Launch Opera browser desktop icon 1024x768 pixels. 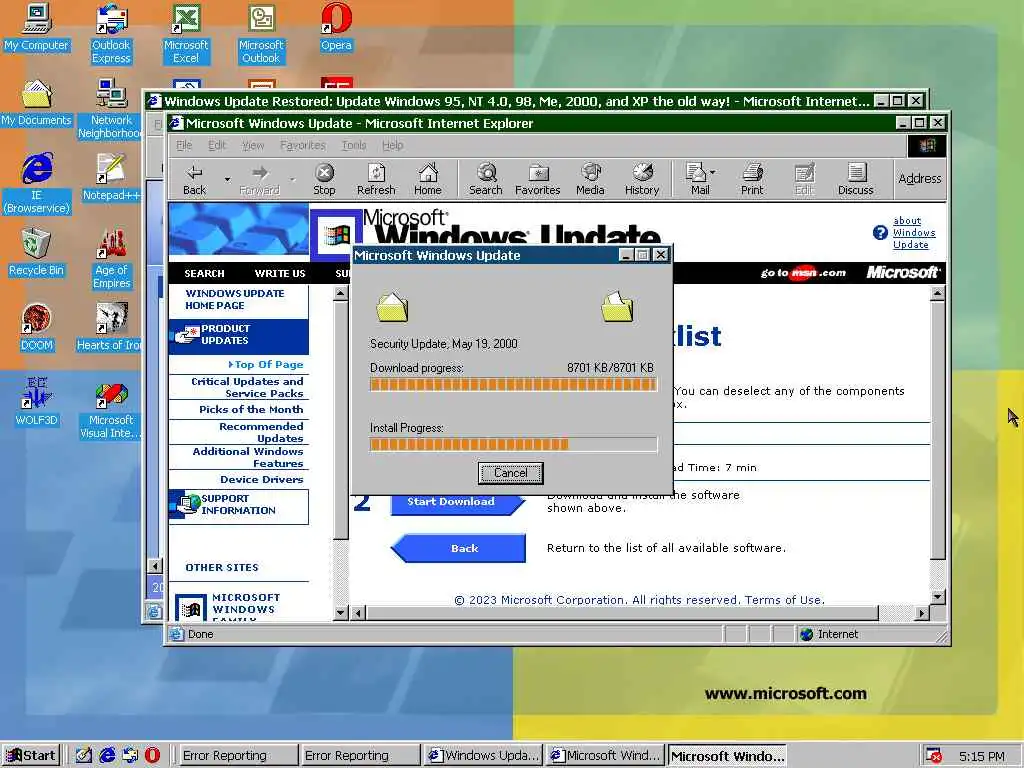pos(336,27)
